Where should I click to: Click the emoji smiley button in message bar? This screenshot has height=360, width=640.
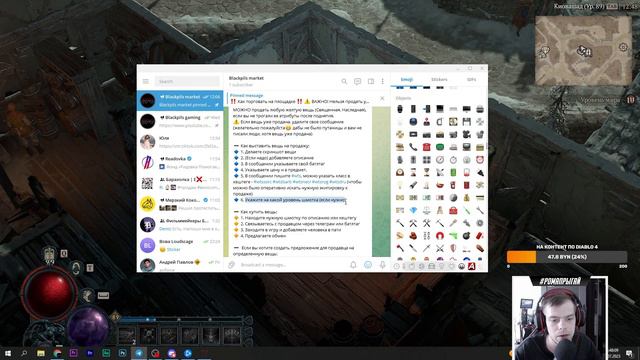(368, 265)
